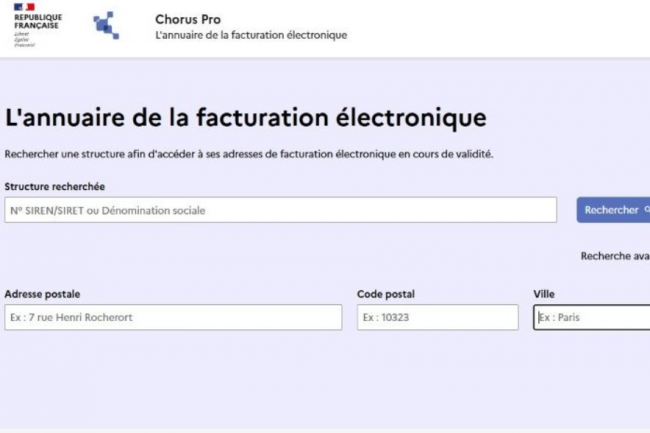The width and height of the screenshot is (650, 433).
Task: Focus the Structure recherchée search field
Action: click(x=280, y=210)
